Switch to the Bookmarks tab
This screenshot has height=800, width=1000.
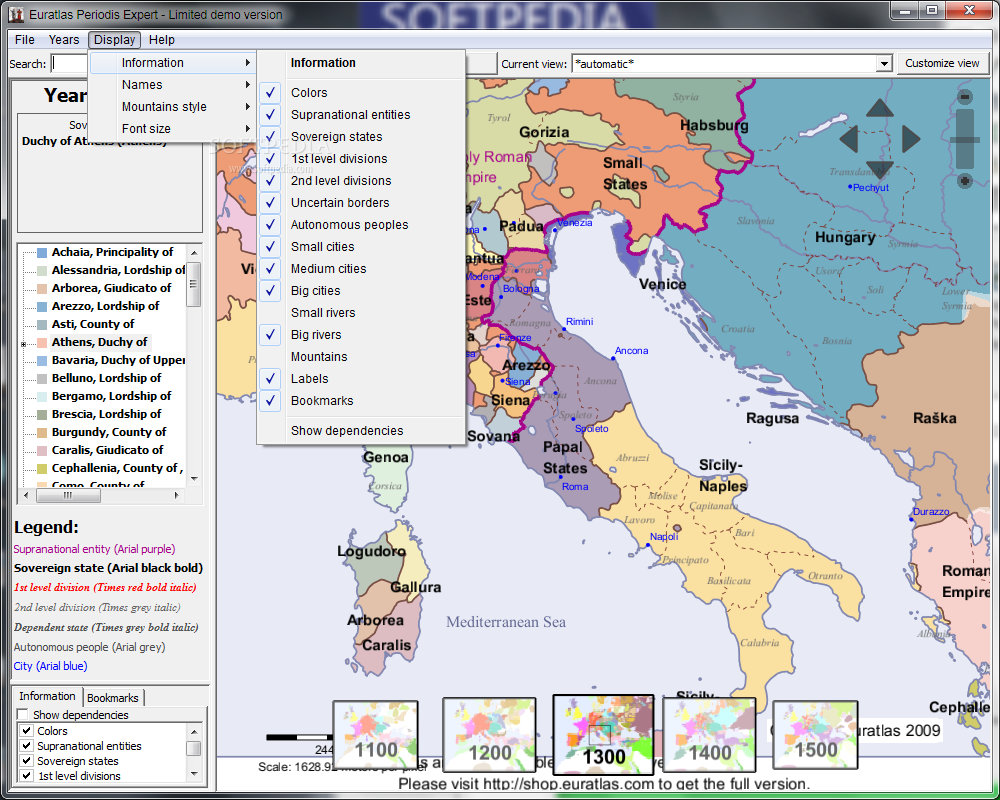(x=113, y=698)
